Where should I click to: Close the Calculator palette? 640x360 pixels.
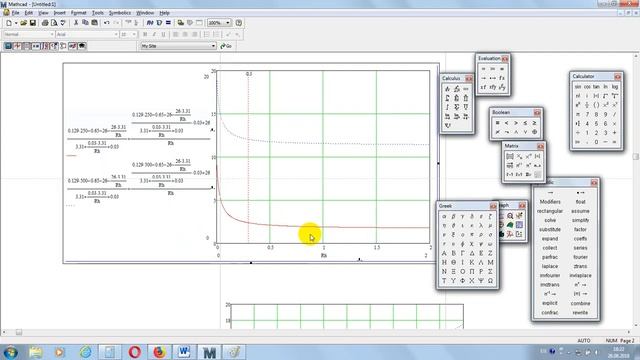(618, 77)
